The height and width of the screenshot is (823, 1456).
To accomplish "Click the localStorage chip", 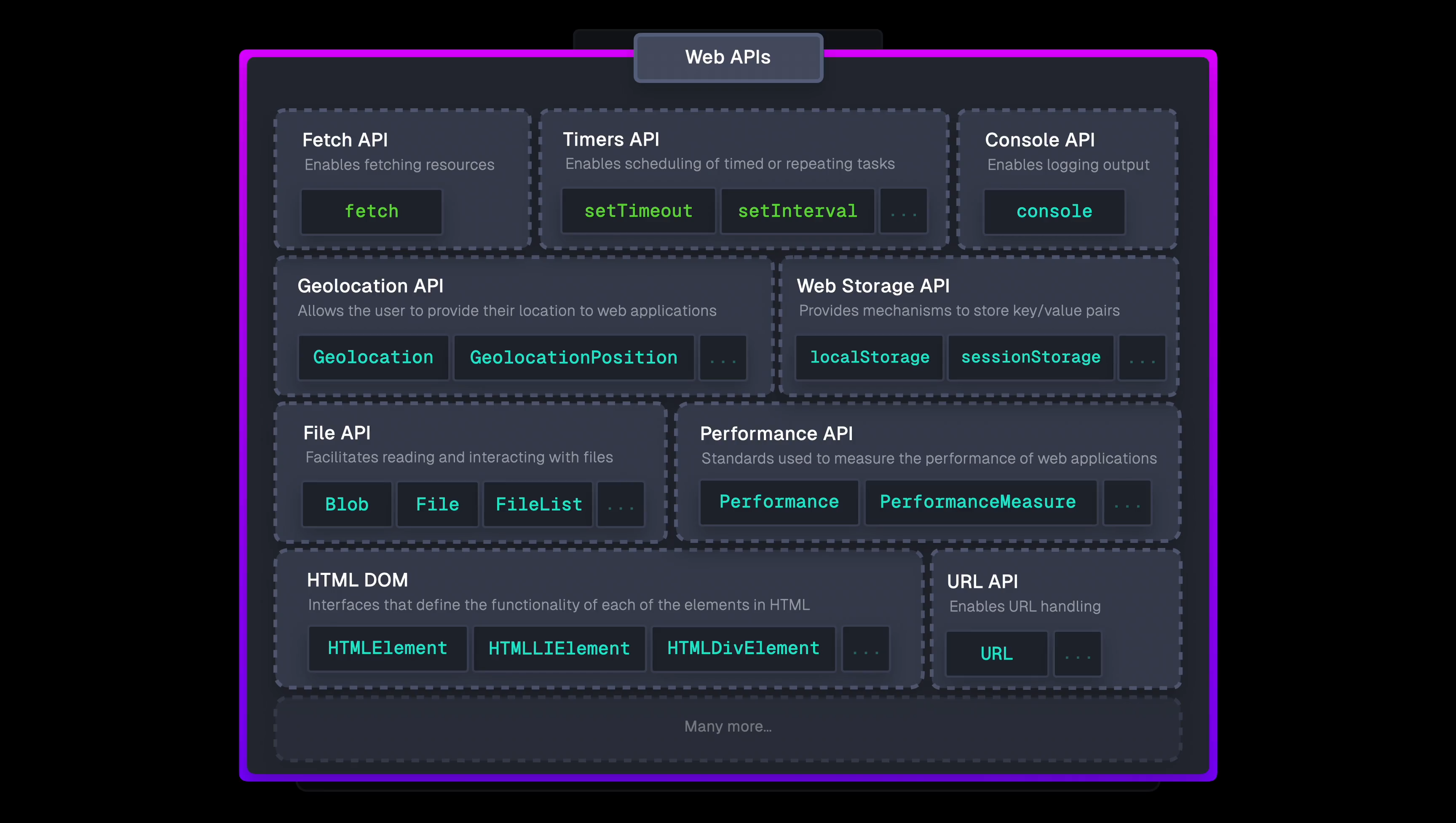I will [x=869, y=357].
